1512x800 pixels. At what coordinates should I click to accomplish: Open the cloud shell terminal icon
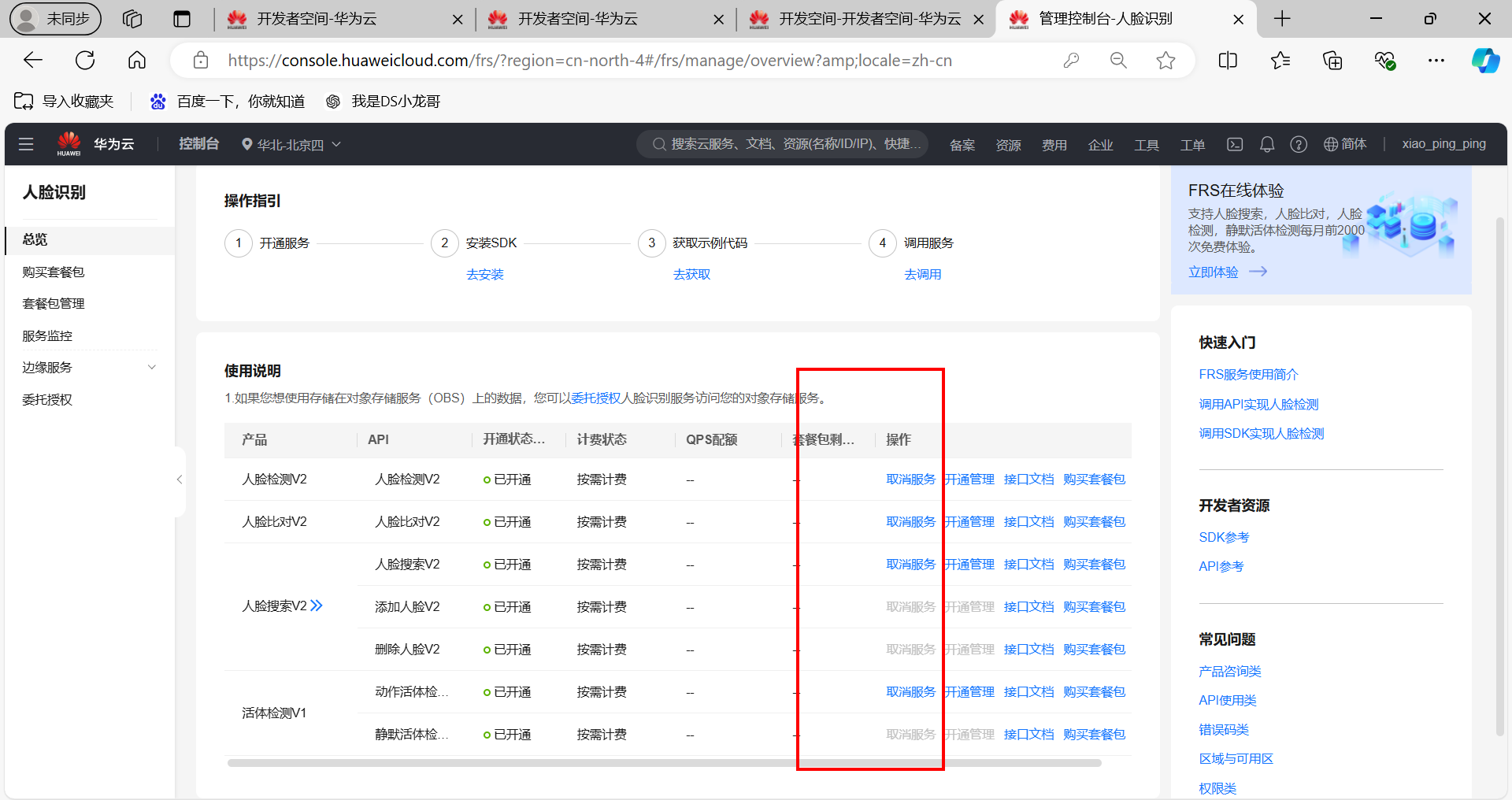[1235, 144]
